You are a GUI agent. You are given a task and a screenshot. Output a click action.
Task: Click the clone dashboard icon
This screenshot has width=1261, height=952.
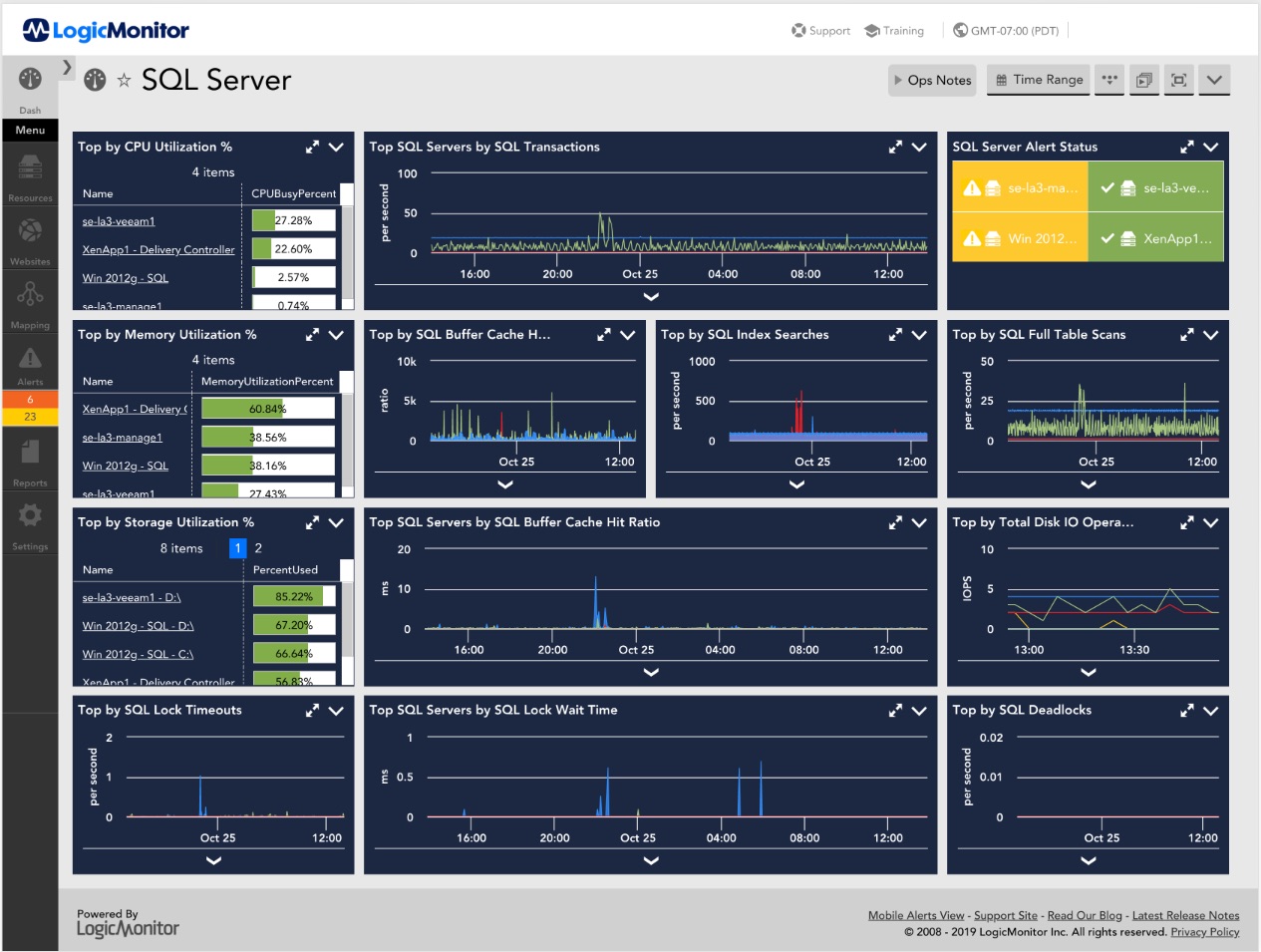[1144, 80]
